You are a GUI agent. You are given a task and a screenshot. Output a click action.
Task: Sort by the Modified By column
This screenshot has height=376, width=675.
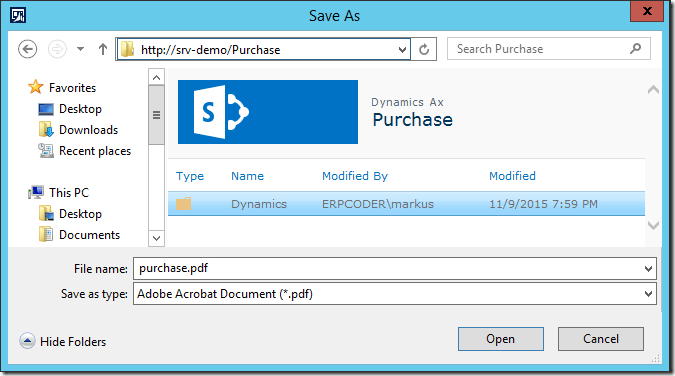pos(355,176)
